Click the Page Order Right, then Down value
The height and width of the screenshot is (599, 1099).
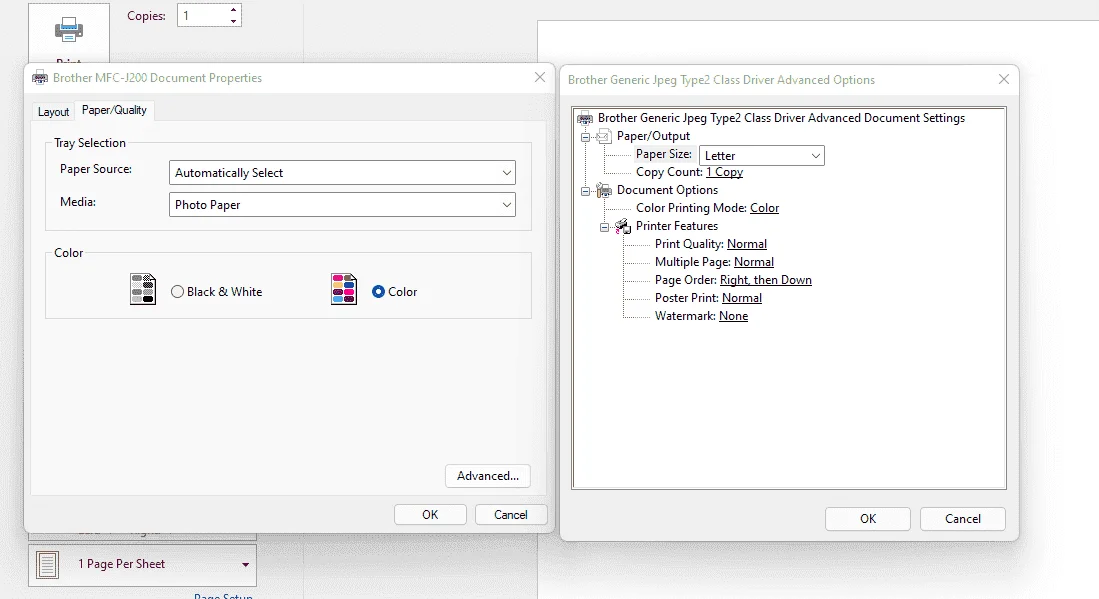coord(766,280)
